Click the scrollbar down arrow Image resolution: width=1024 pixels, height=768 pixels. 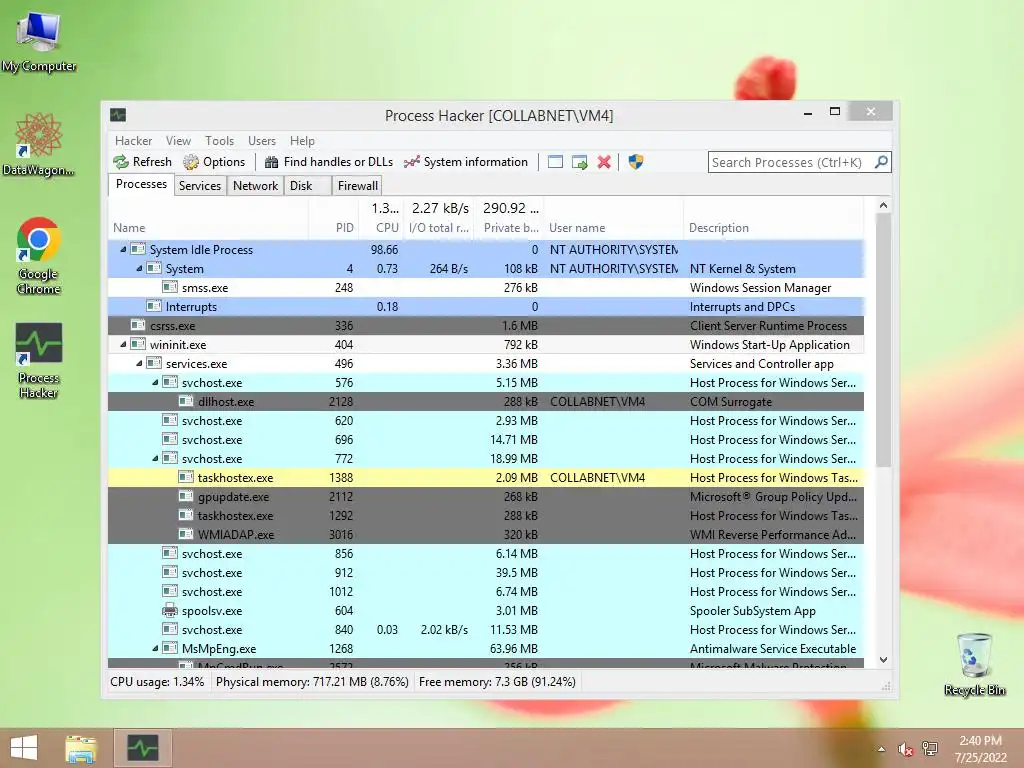point(883,660)
